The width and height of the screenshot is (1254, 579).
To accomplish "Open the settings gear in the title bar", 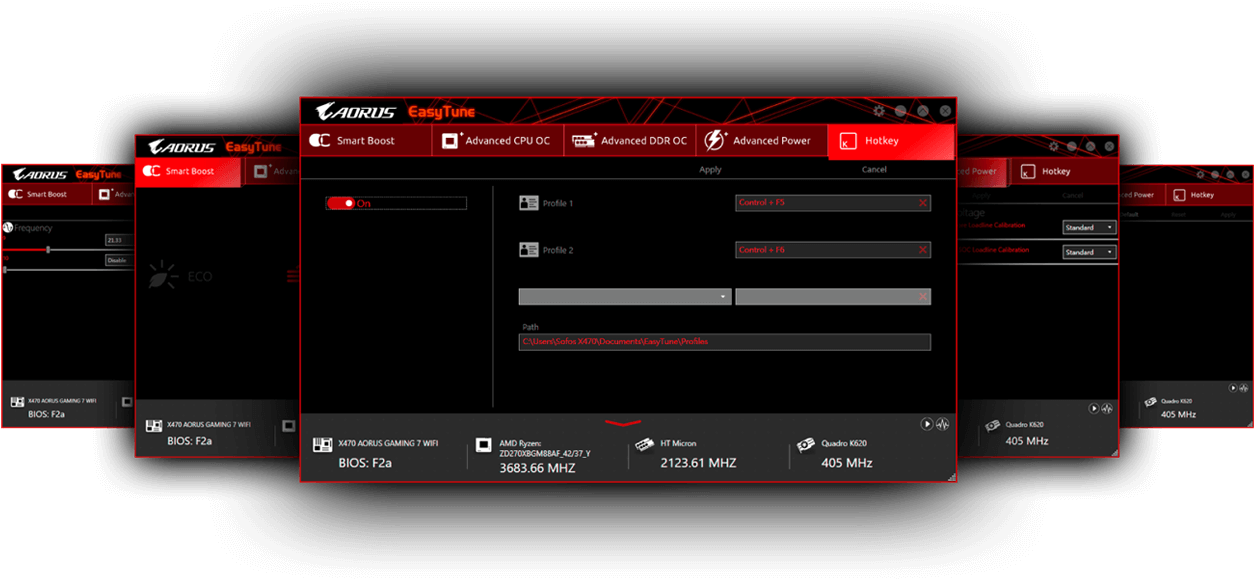I will tap(878, 110).
